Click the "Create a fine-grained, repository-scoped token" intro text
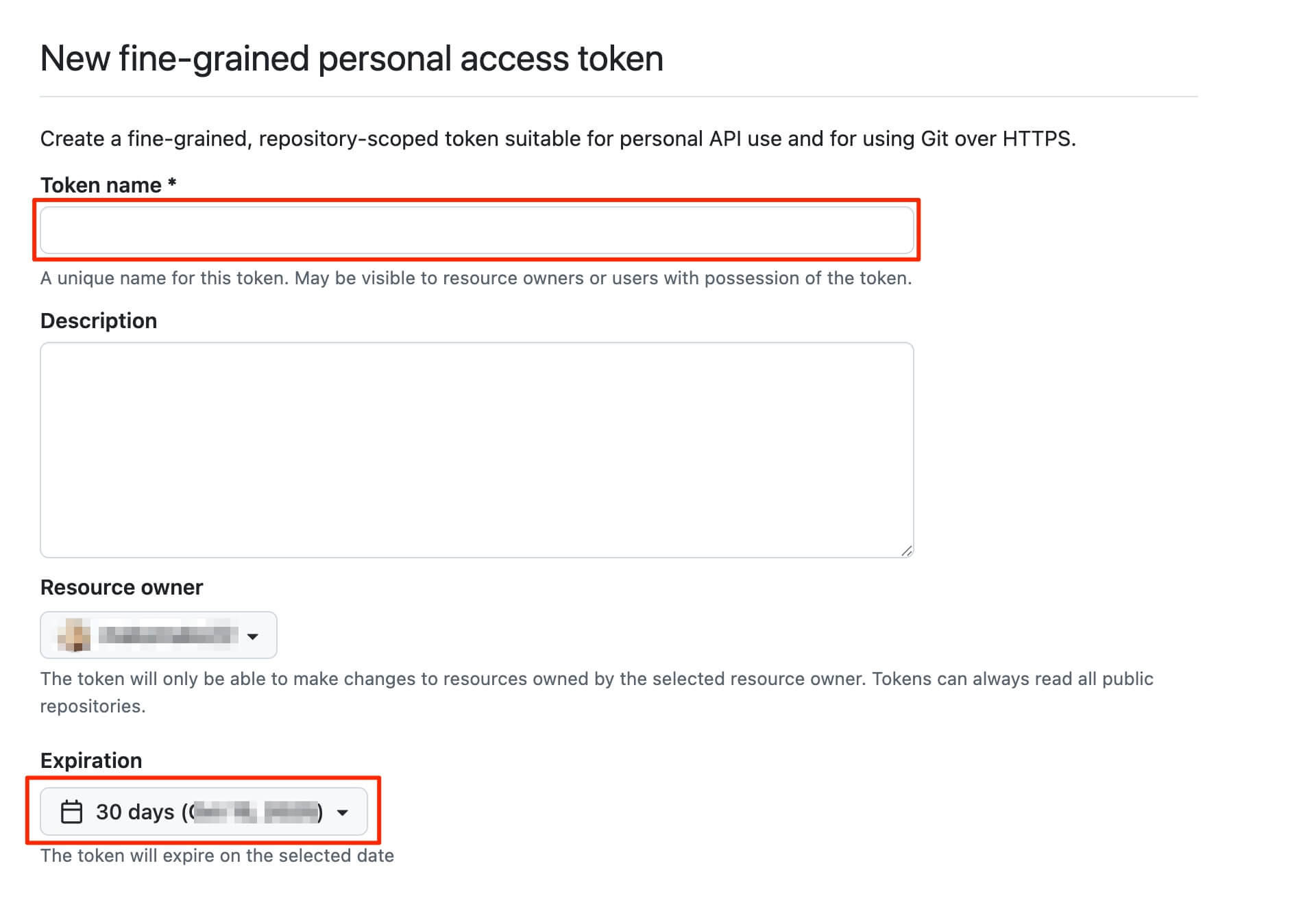 (x=557, y=139)
